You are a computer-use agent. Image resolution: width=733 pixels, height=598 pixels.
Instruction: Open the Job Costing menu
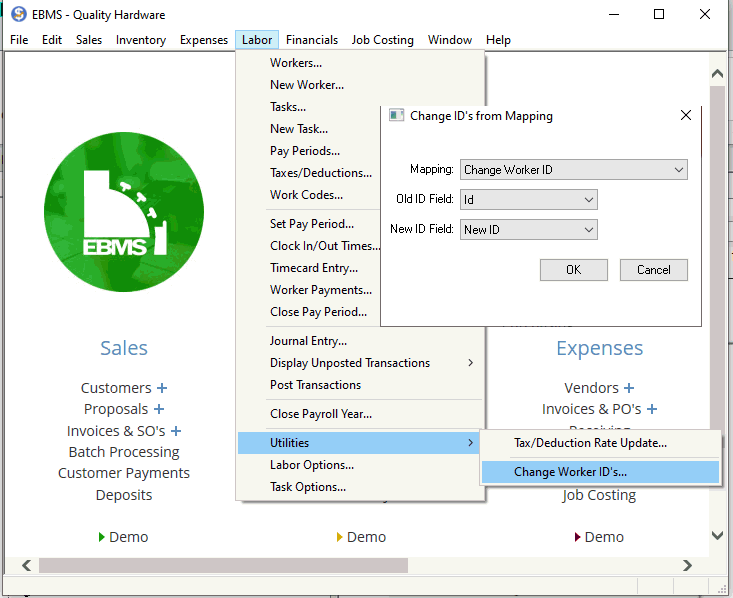click(382, 40)
